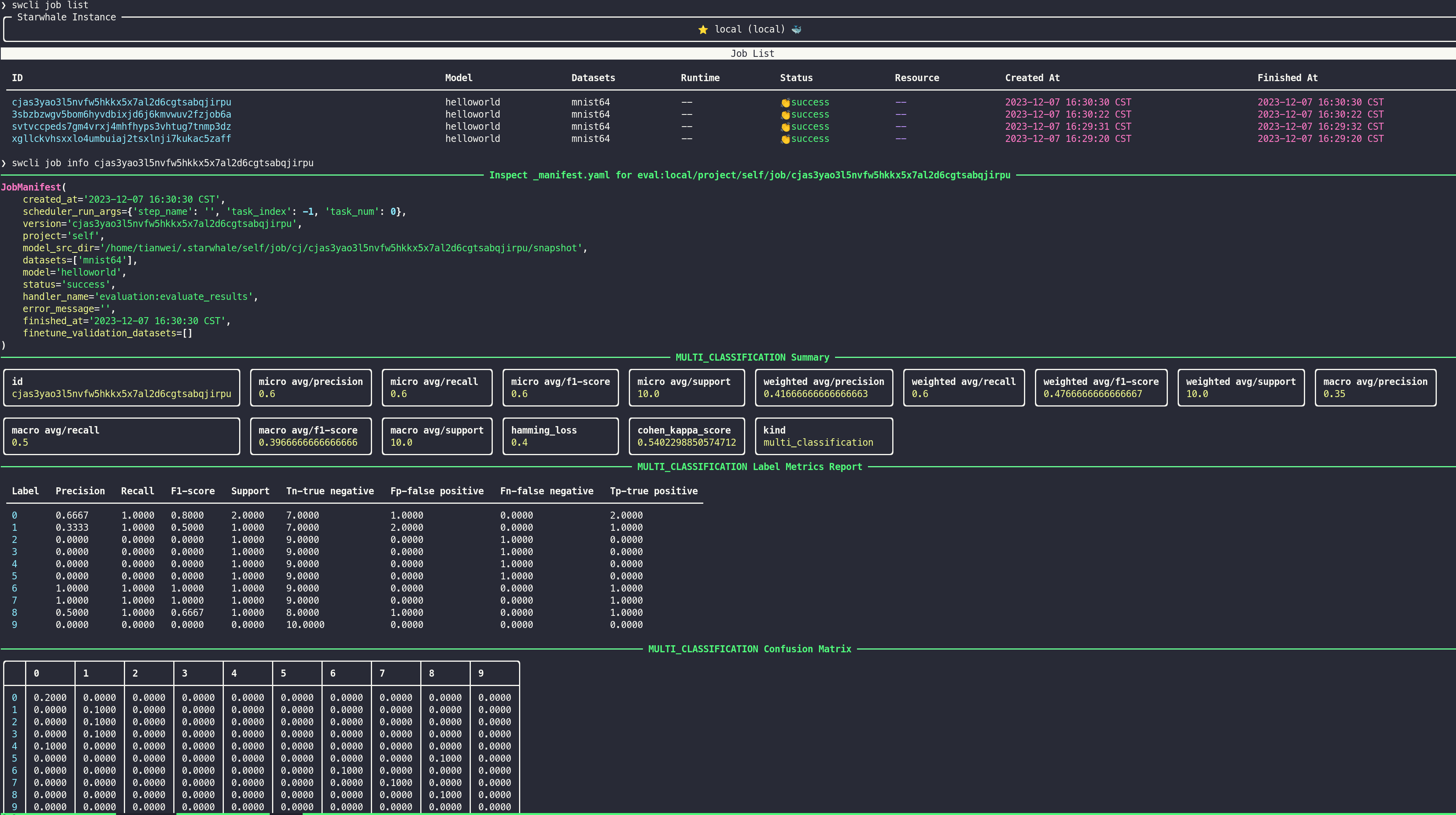Click confusion matrix column header 9
The height and width of the screenshot is (815, 1456).
[x=481, y=673]
